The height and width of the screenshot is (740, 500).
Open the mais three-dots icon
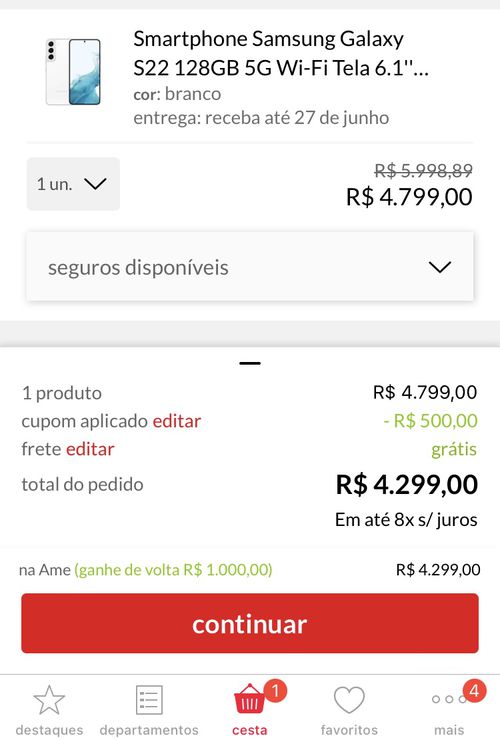(x=449, y=699)
